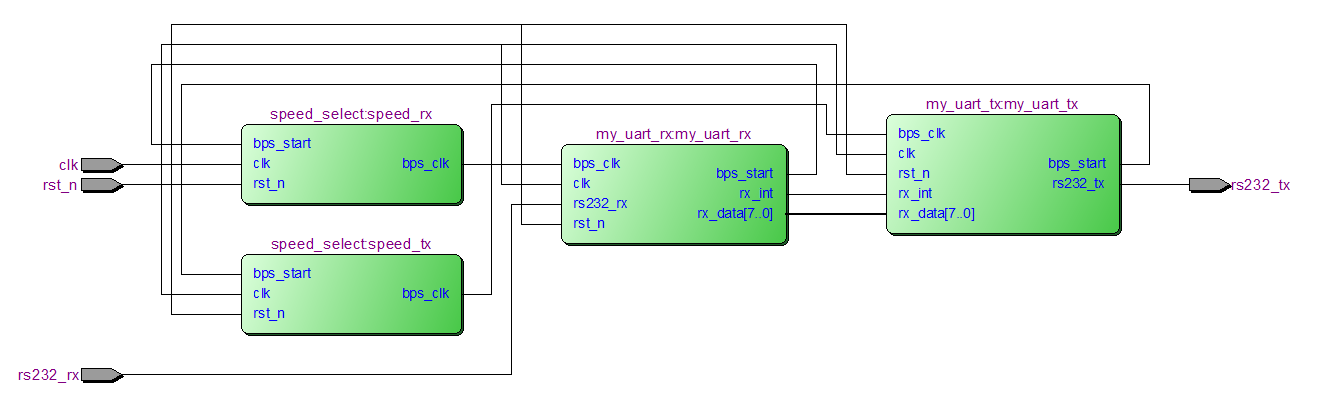The height and width of the screenshot is (415, 1332).
Task: Select rs232_tx output port inside my_uart_tx
Action: (1078, 183)
